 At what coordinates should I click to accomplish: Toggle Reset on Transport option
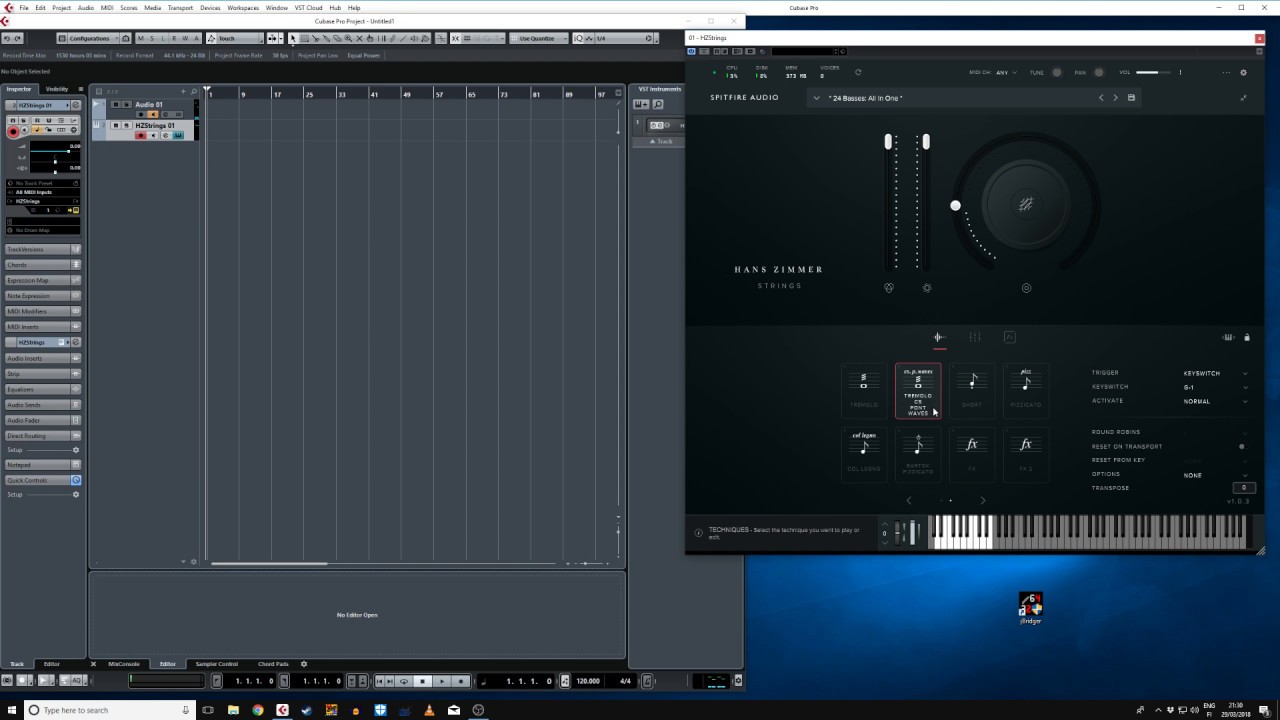(1242, 446)
